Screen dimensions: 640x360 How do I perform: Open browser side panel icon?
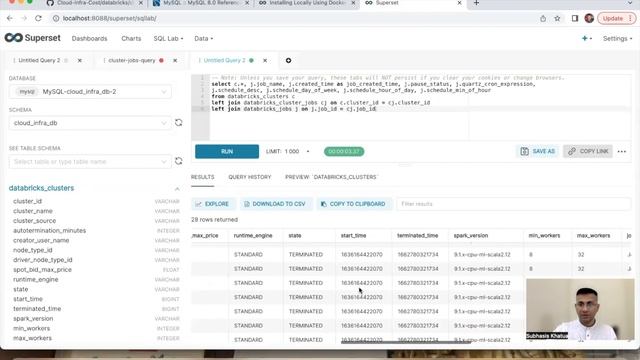(x=575, y=18)
